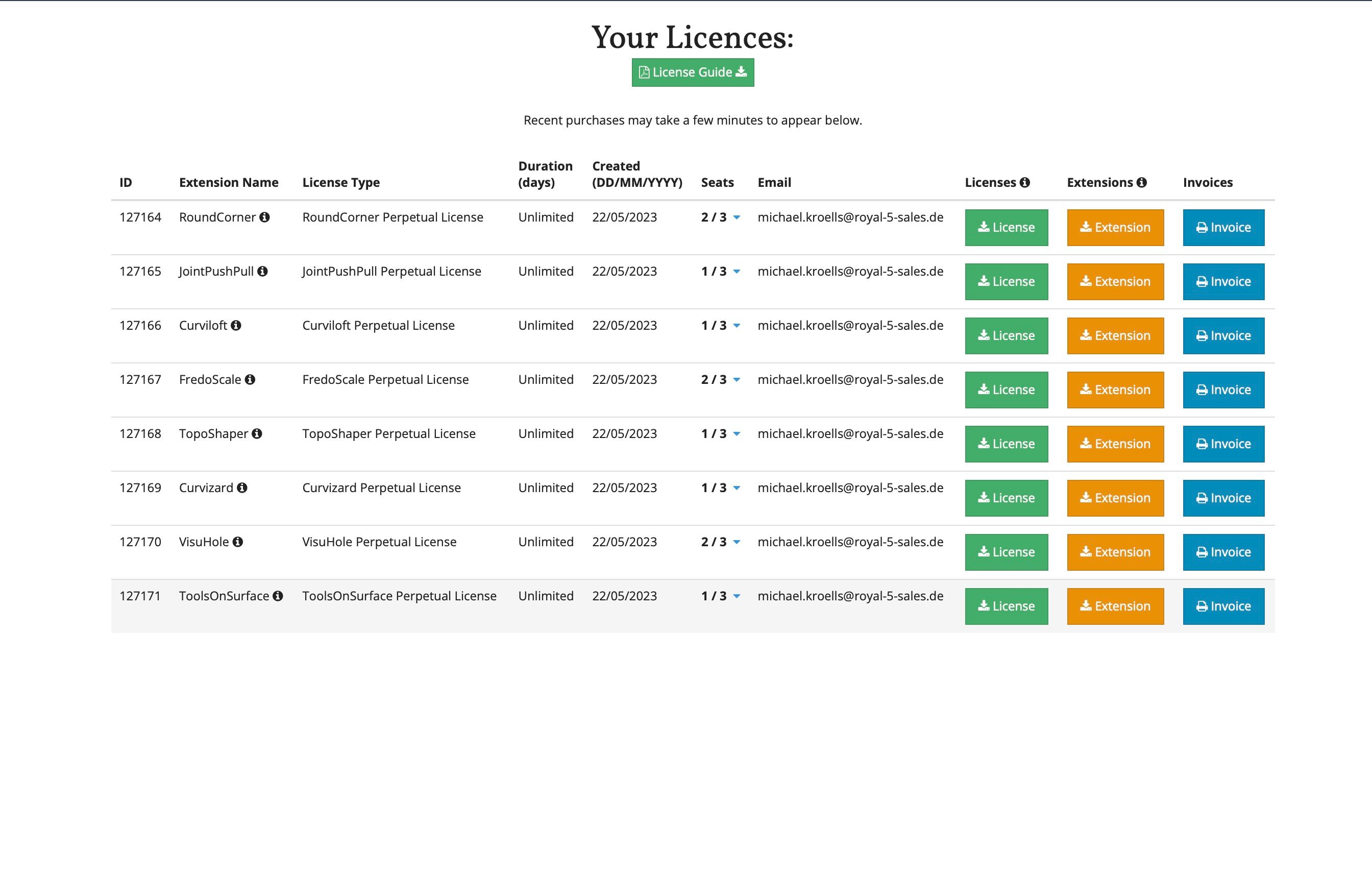Open the seats dropdown for Curvizard

[736, 489]
